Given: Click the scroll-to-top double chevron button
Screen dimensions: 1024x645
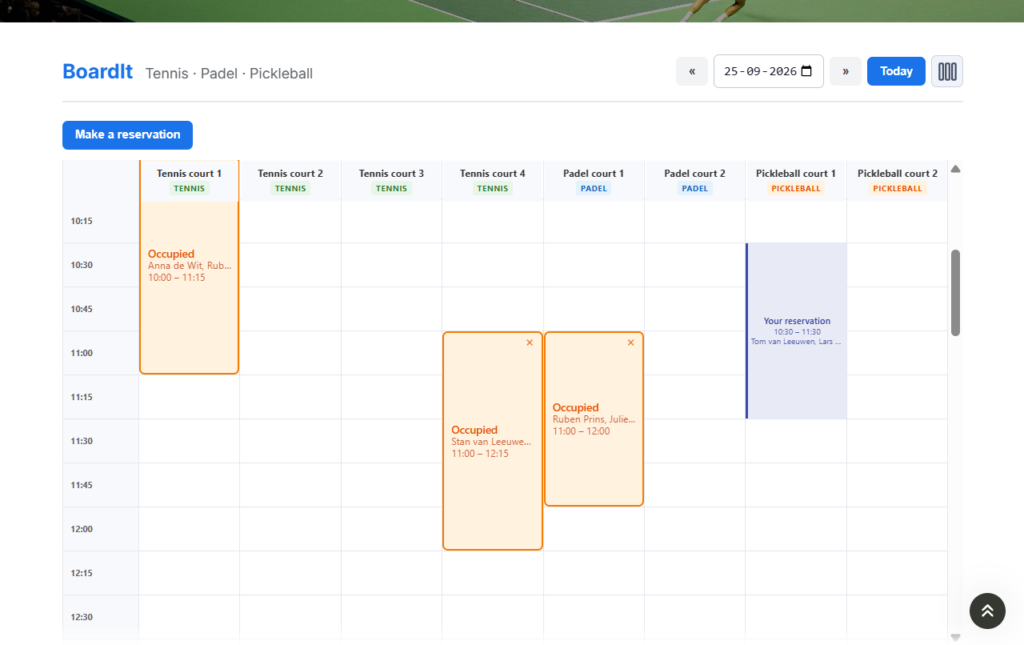Looking at the screenshot, I should tap(987, 611).
